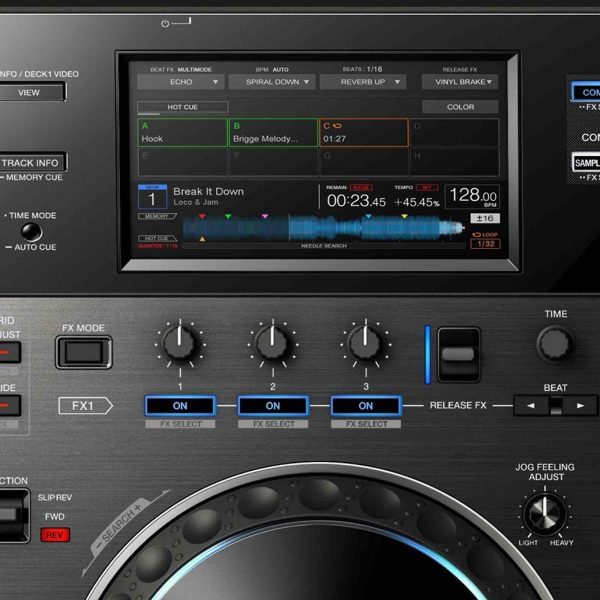The width and height of the screenshot is (600, 600).
Task: Toggle the FX 3 ON button
Action: click(366, 406)
